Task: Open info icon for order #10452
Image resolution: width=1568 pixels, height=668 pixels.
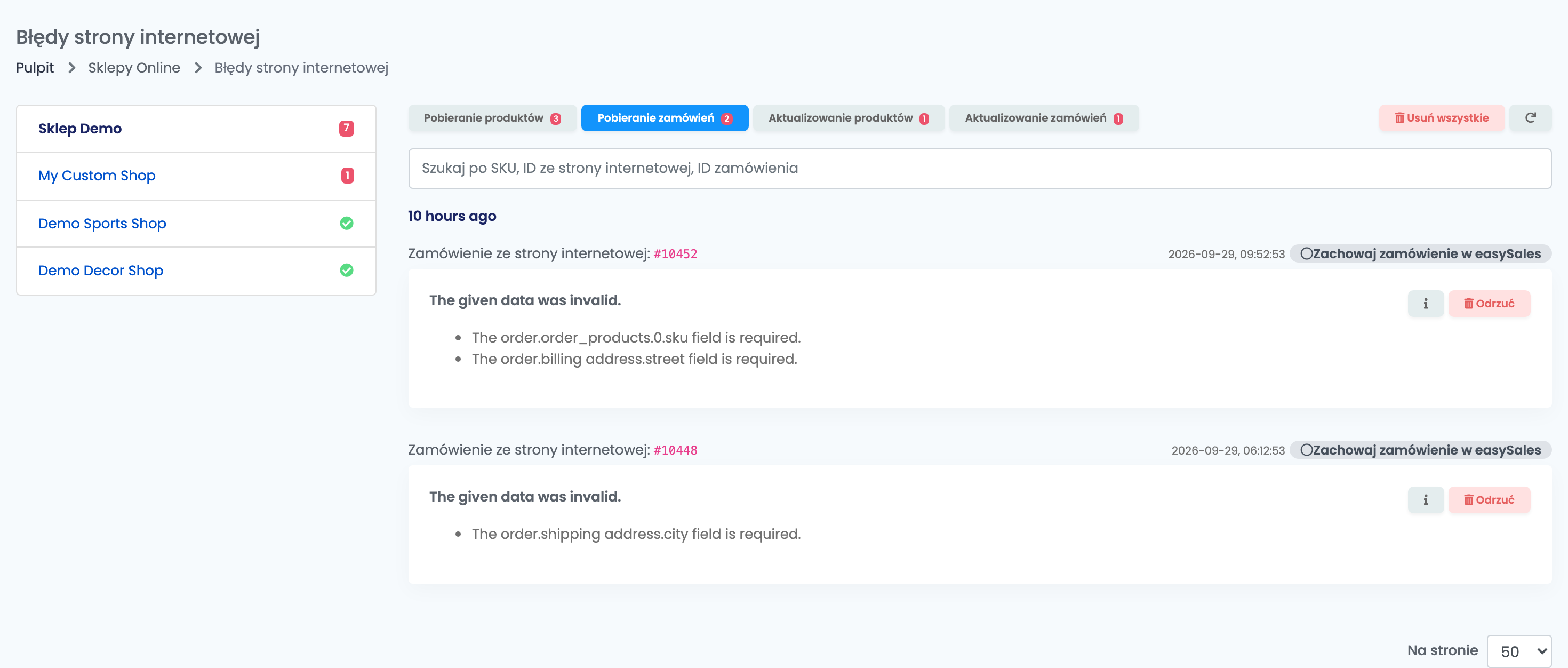Action: pos(1425,303)
